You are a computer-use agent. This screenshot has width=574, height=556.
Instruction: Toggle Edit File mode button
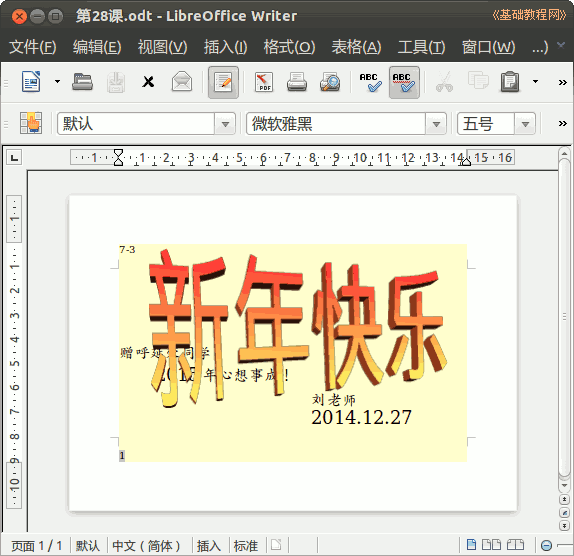click(x=223, y=82)
